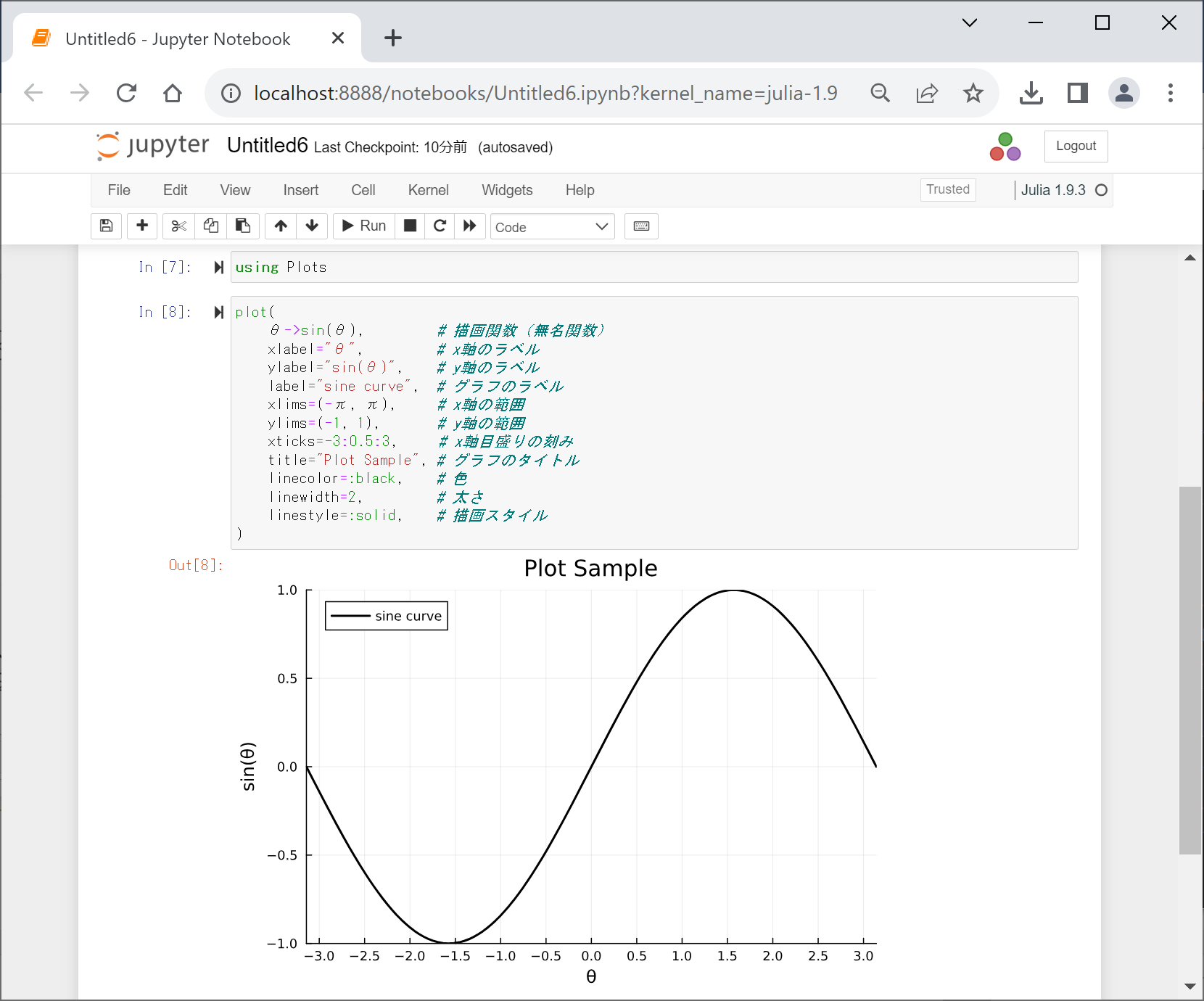Run the selected cell
This screenshot has width=1204, height=1001.
point(364,226)
